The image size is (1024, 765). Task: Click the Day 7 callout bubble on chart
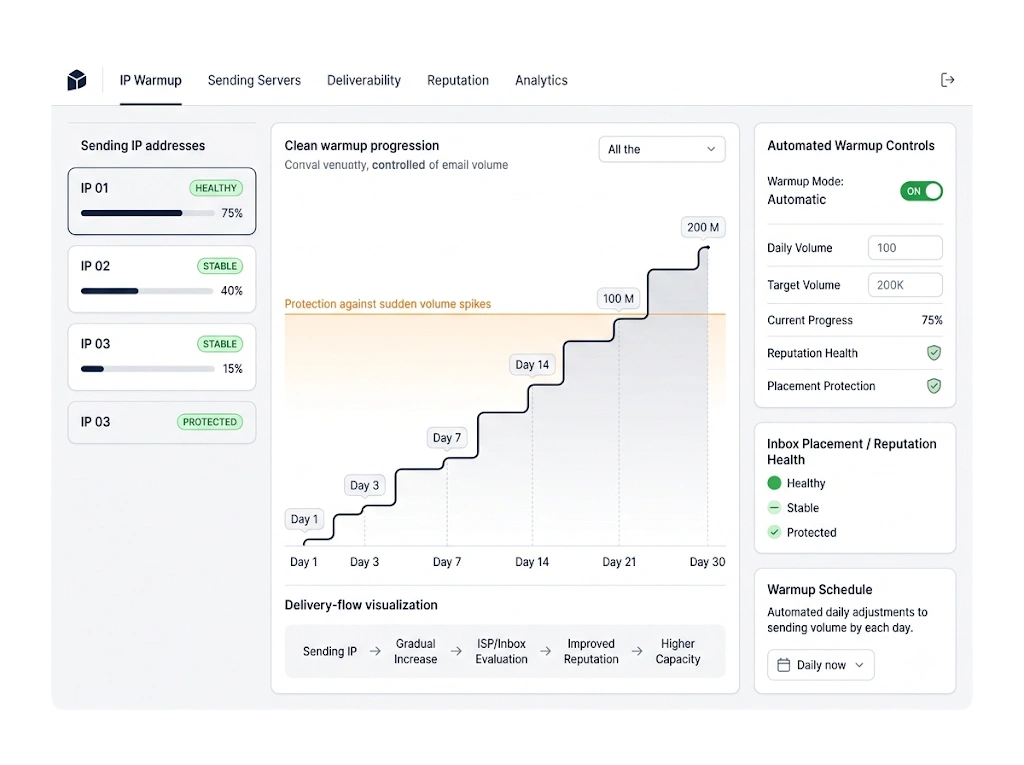click(x=447, y=438)
